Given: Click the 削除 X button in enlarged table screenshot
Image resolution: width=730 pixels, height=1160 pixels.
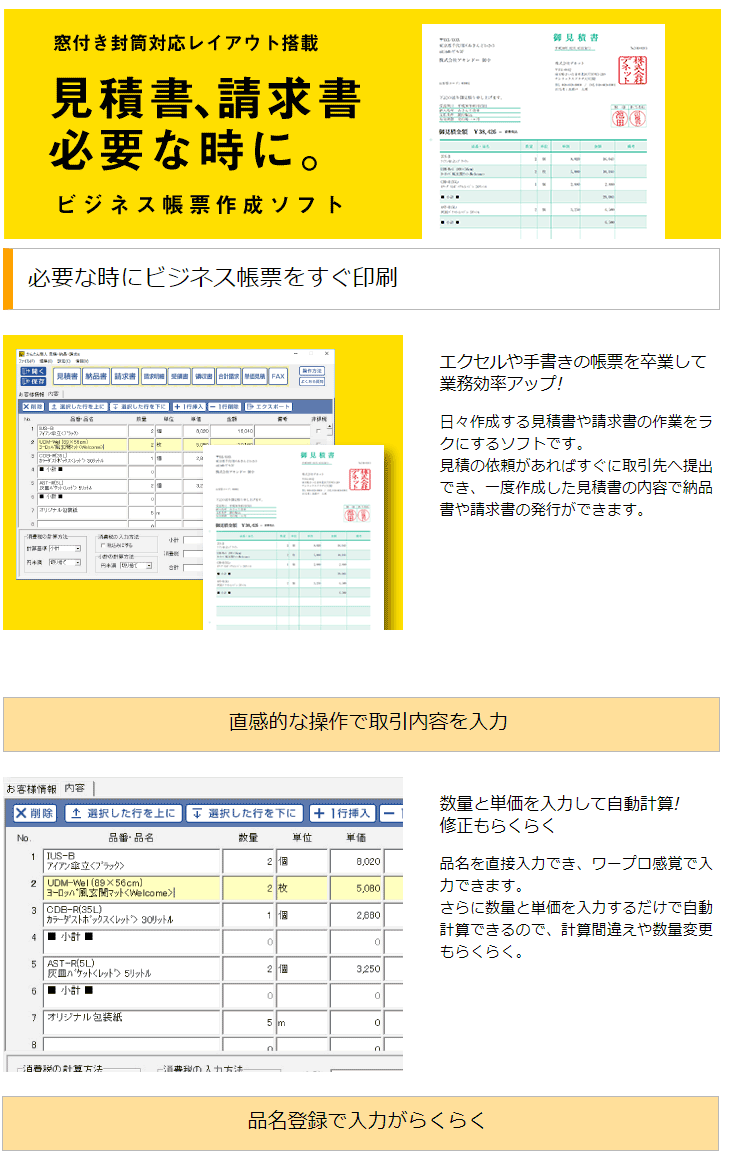Looking at the screenshot, I should [34, 813].
